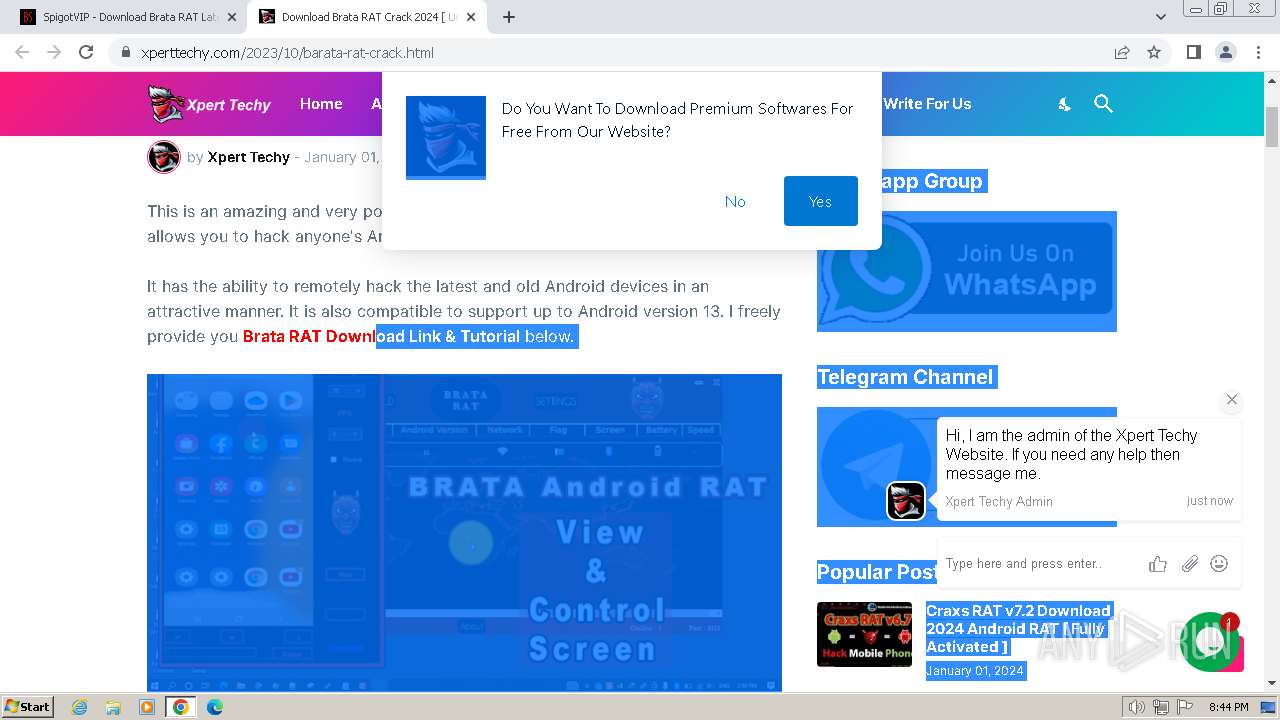1280x720 pixels.
Task: Reload the current page
Action: [86, 52]
